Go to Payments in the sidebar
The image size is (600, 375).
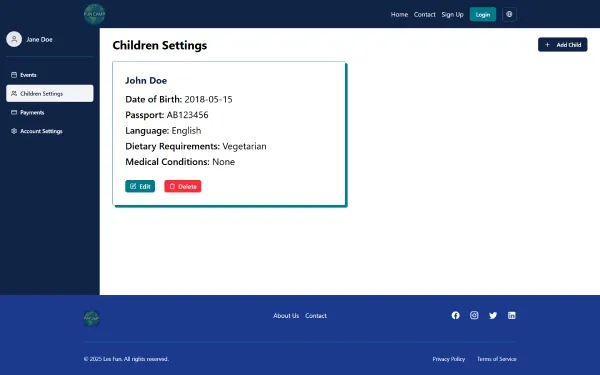point(50,112)
